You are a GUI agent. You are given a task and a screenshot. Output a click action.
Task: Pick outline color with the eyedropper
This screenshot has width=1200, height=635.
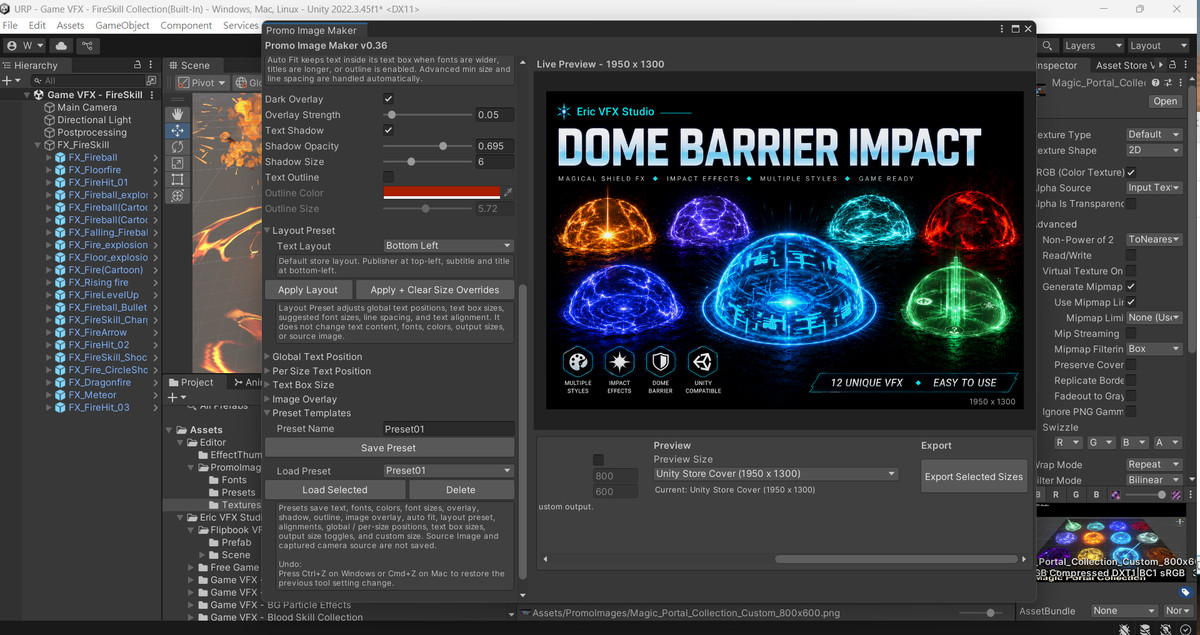tap(507, 192)
